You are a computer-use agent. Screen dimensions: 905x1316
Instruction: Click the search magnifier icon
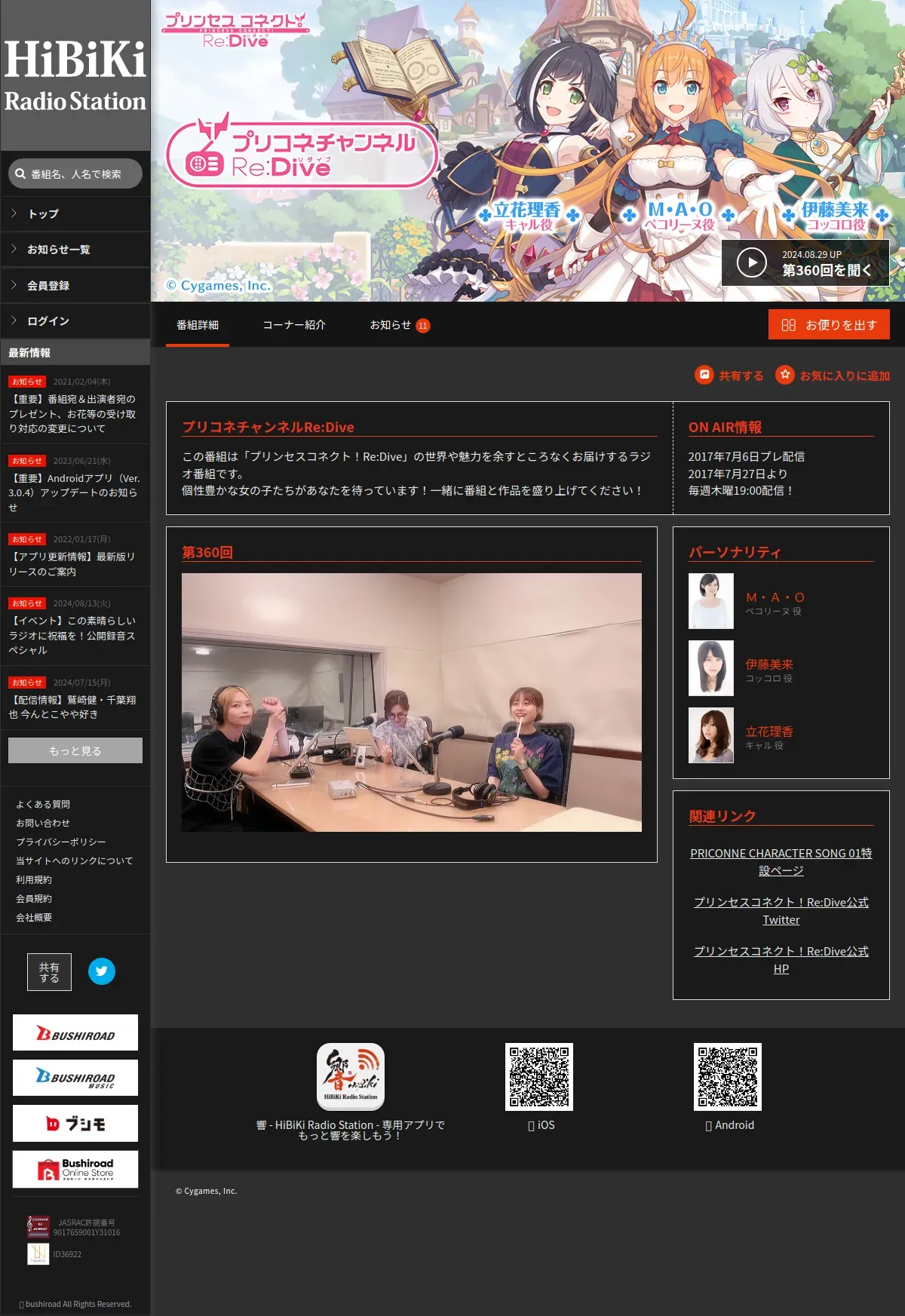point(20,173)
